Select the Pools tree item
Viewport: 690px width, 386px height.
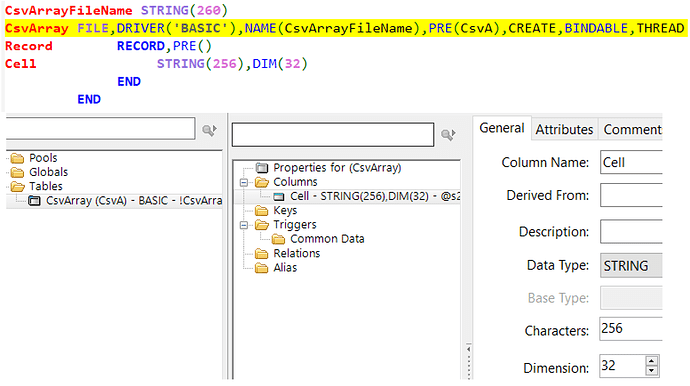[x=43, y=158]
